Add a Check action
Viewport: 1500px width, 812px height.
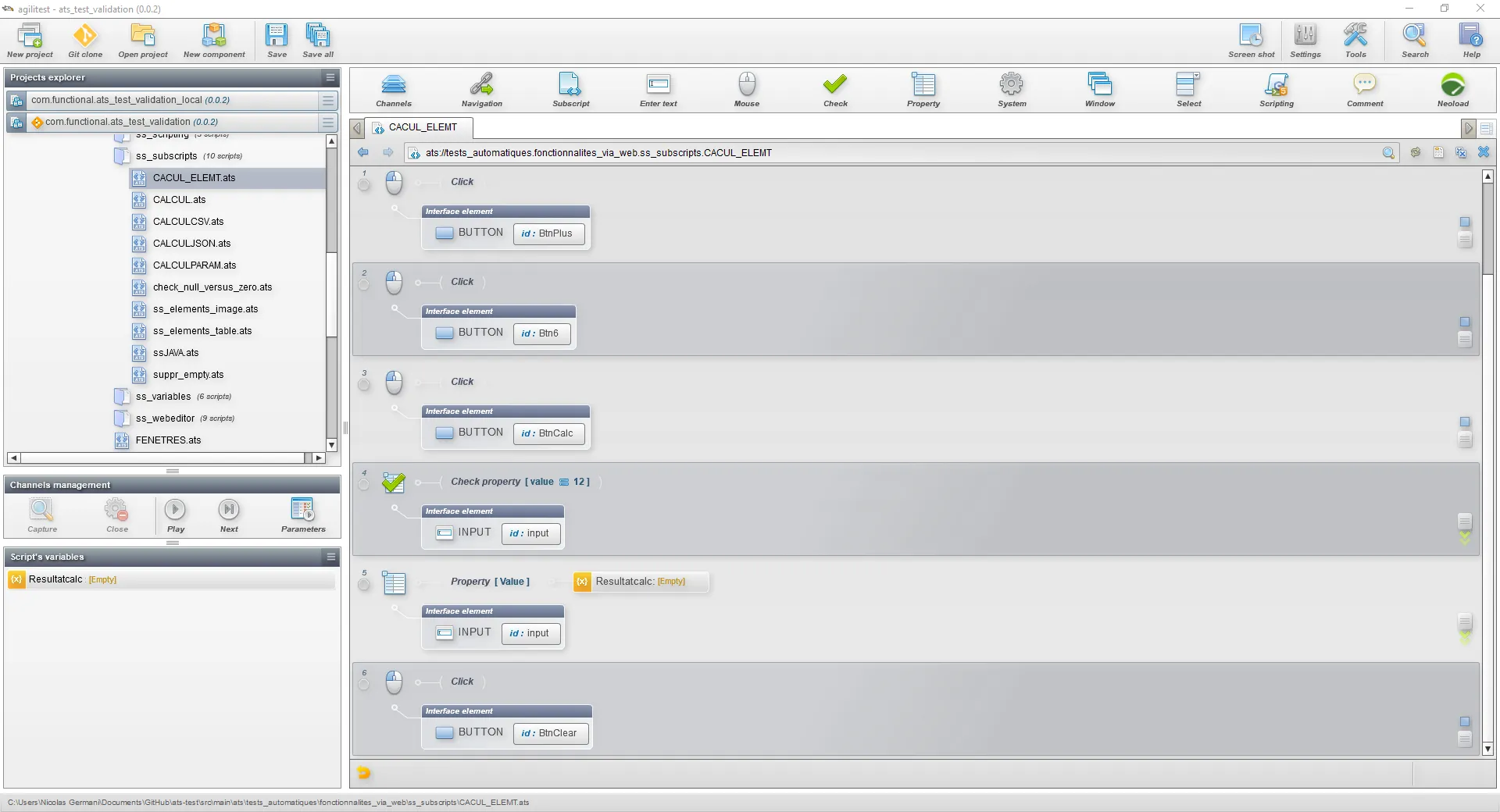tap(835, 90)
